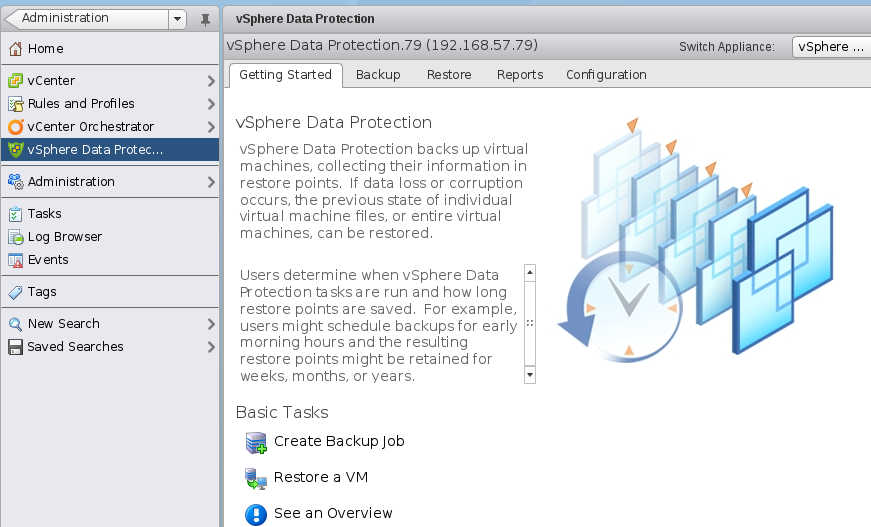
Task: Click the See an Overview link
Action: pyautogui.click(x=333, y=514)
